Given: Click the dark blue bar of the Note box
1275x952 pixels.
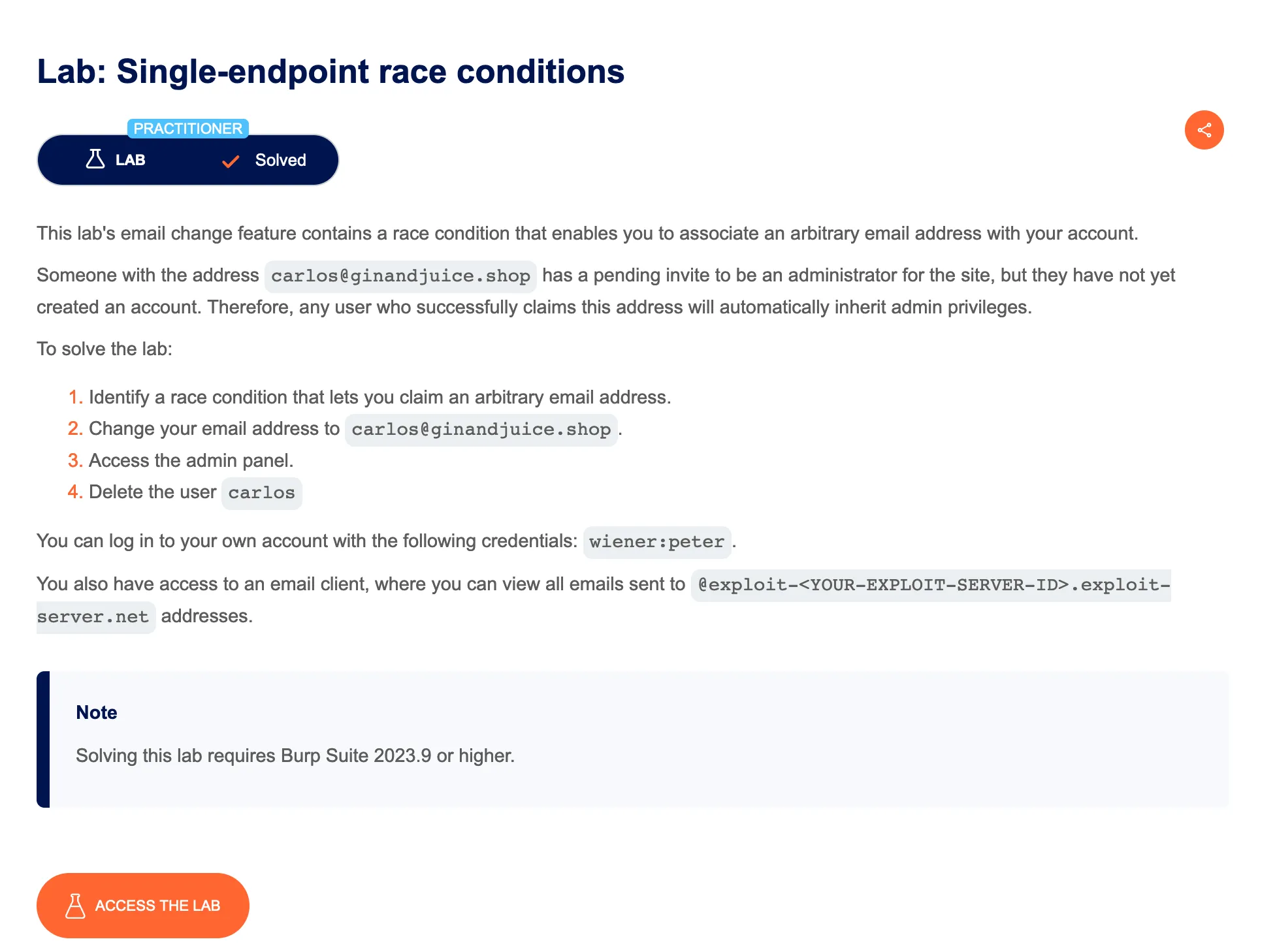Looking at the screenshot, I should tap(43, 739).
